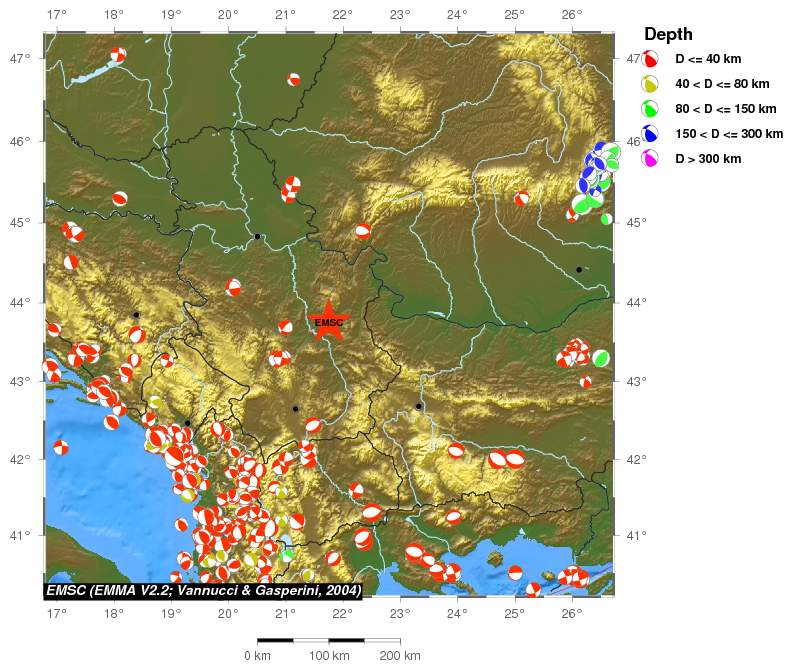Click the magenta D > 300 km legend icon

650,159
